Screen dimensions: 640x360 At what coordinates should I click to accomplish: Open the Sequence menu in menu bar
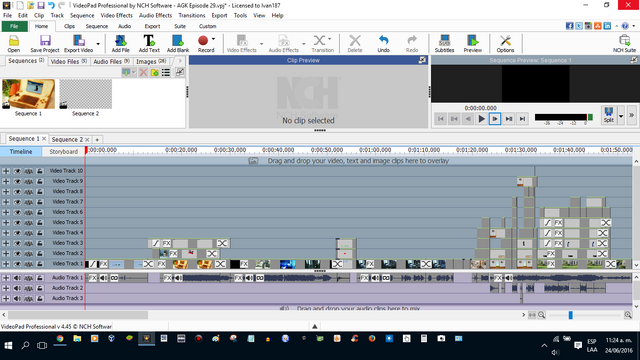[82, 15]
